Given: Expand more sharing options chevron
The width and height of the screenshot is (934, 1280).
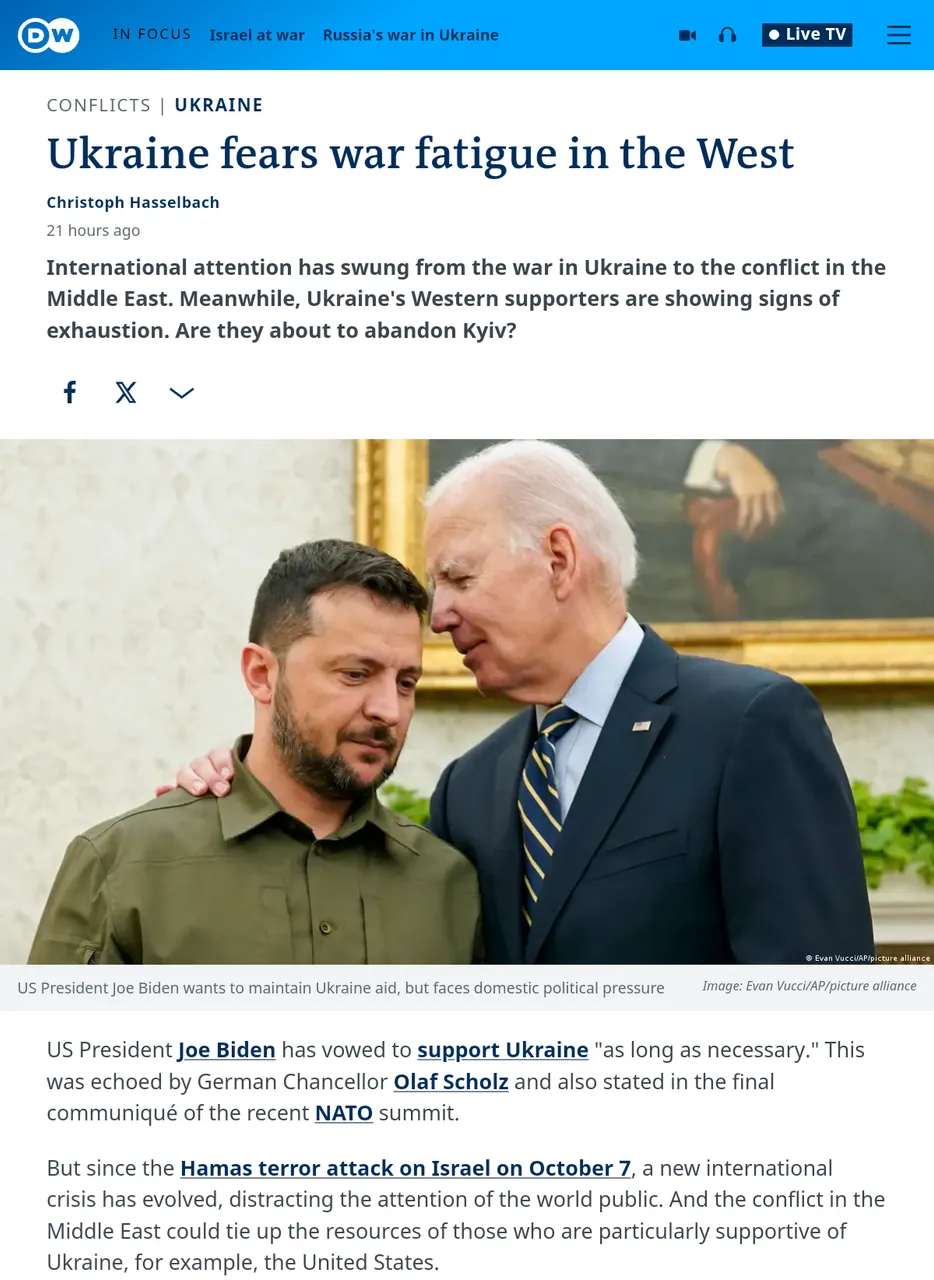Looking at the screenshot, I should 182,393.
